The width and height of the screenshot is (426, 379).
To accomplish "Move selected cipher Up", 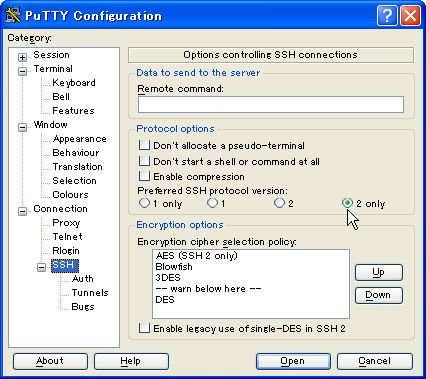I will [379, 272].
